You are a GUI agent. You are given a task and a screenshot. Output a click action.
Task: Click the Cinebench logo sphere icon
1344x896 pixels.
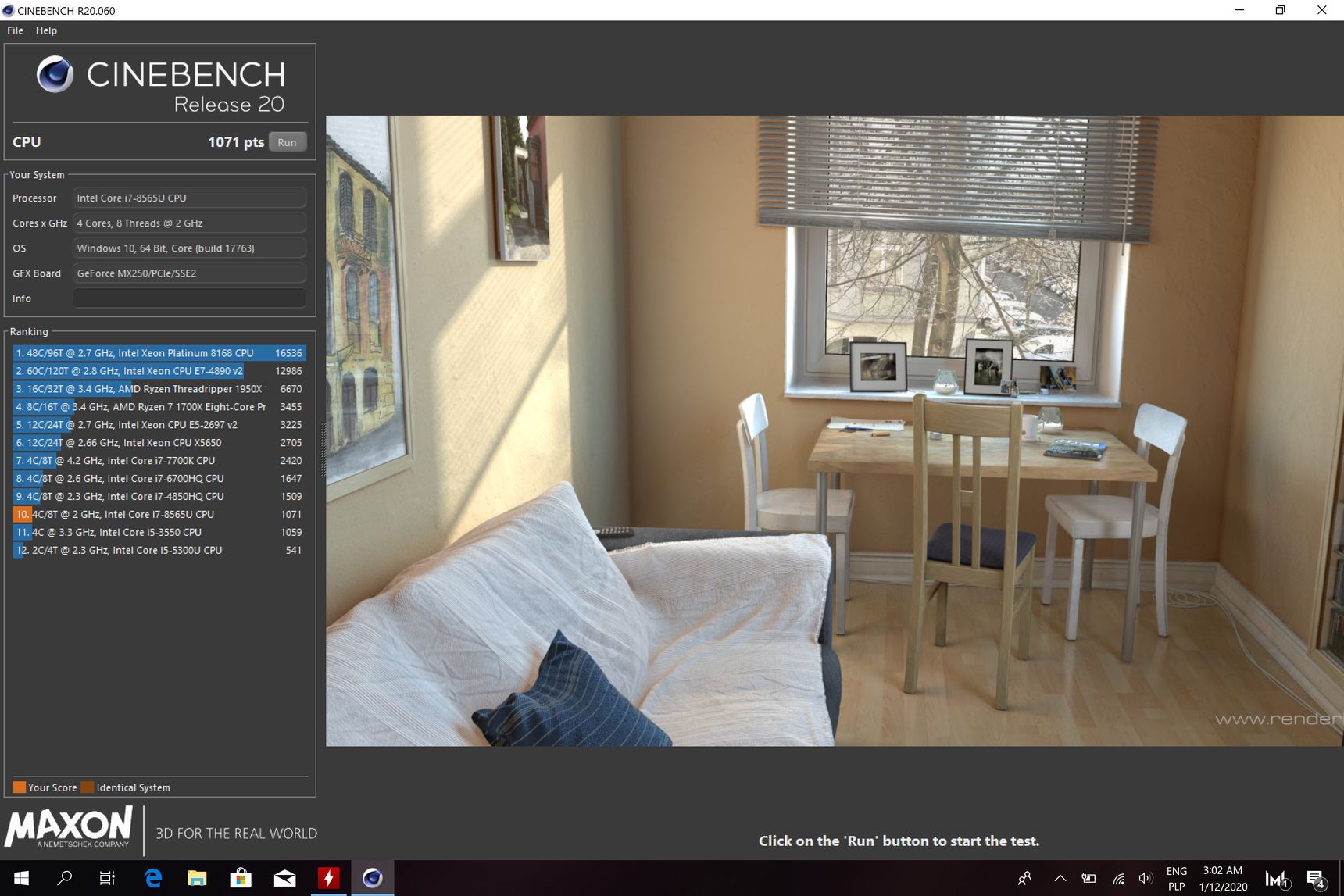point(55,75)
